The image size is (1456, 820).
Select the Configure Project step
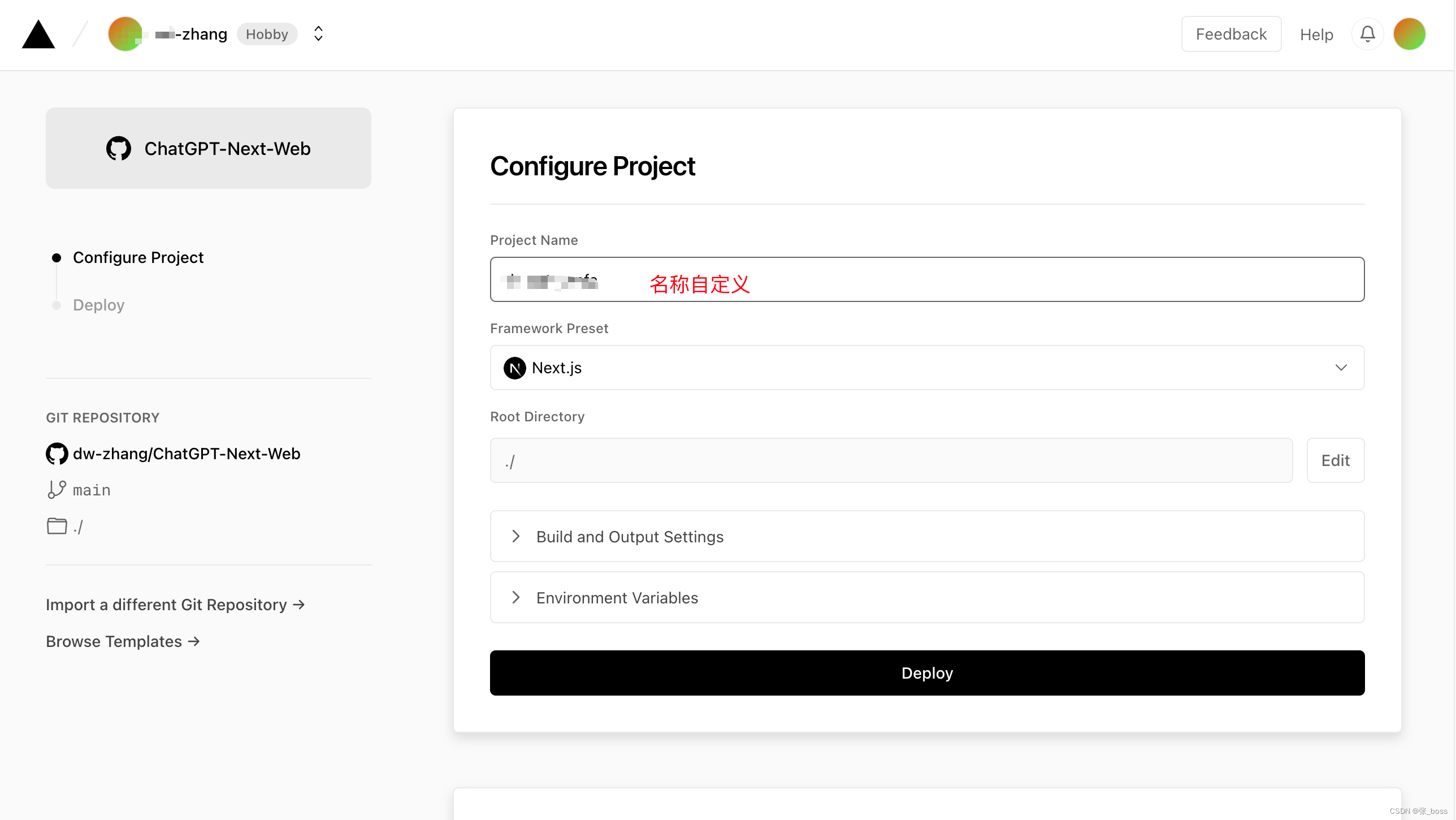point(138,257)
